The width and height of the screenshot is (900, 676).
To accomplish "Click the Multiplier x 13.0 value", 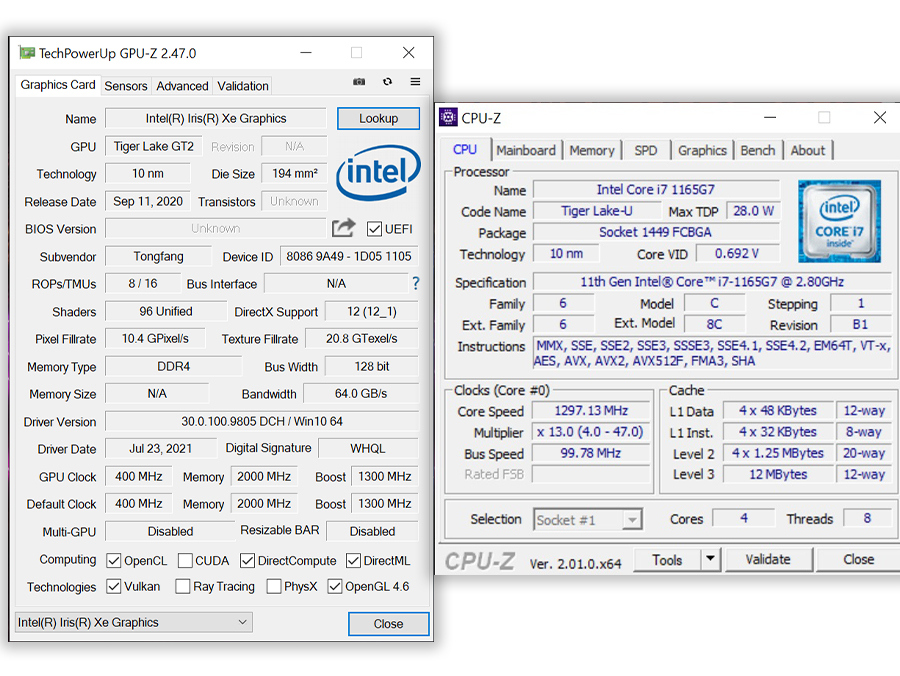I will [x=591, y=432].
